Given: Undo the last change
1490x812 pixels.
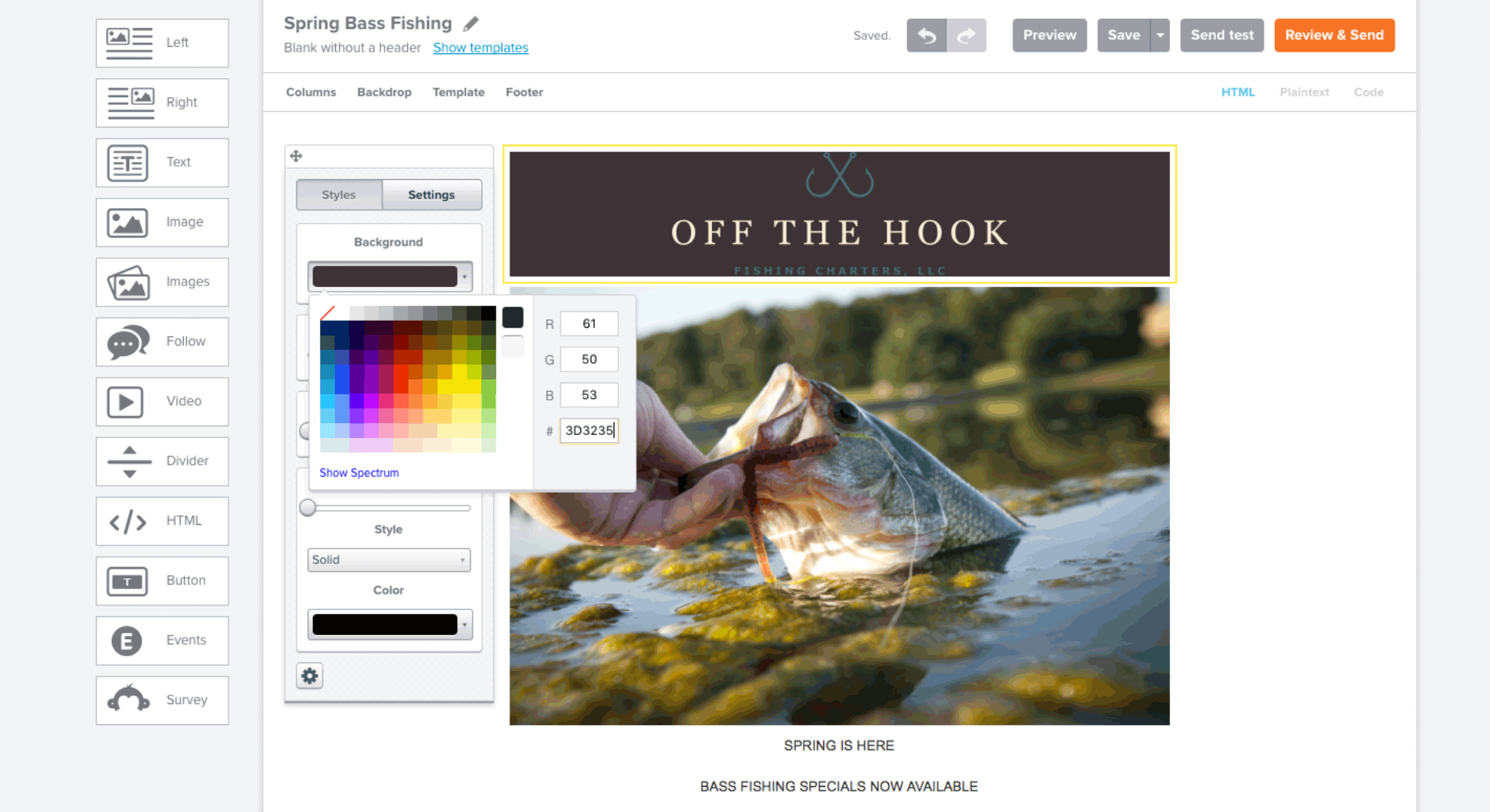Looking at the screenshot, I should click(927, 35).
